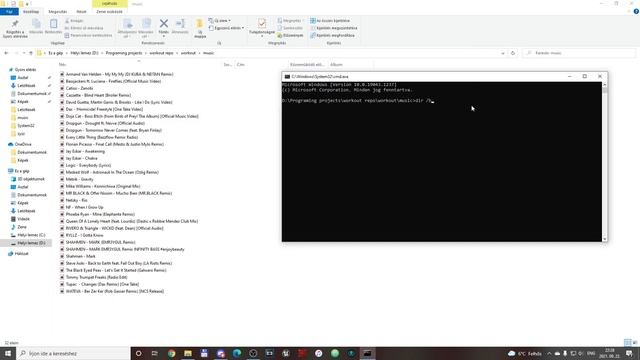Click 'Programing projects' in the address breadcrumb
Viewport: 640px width, 360px height.
[124, 53]
